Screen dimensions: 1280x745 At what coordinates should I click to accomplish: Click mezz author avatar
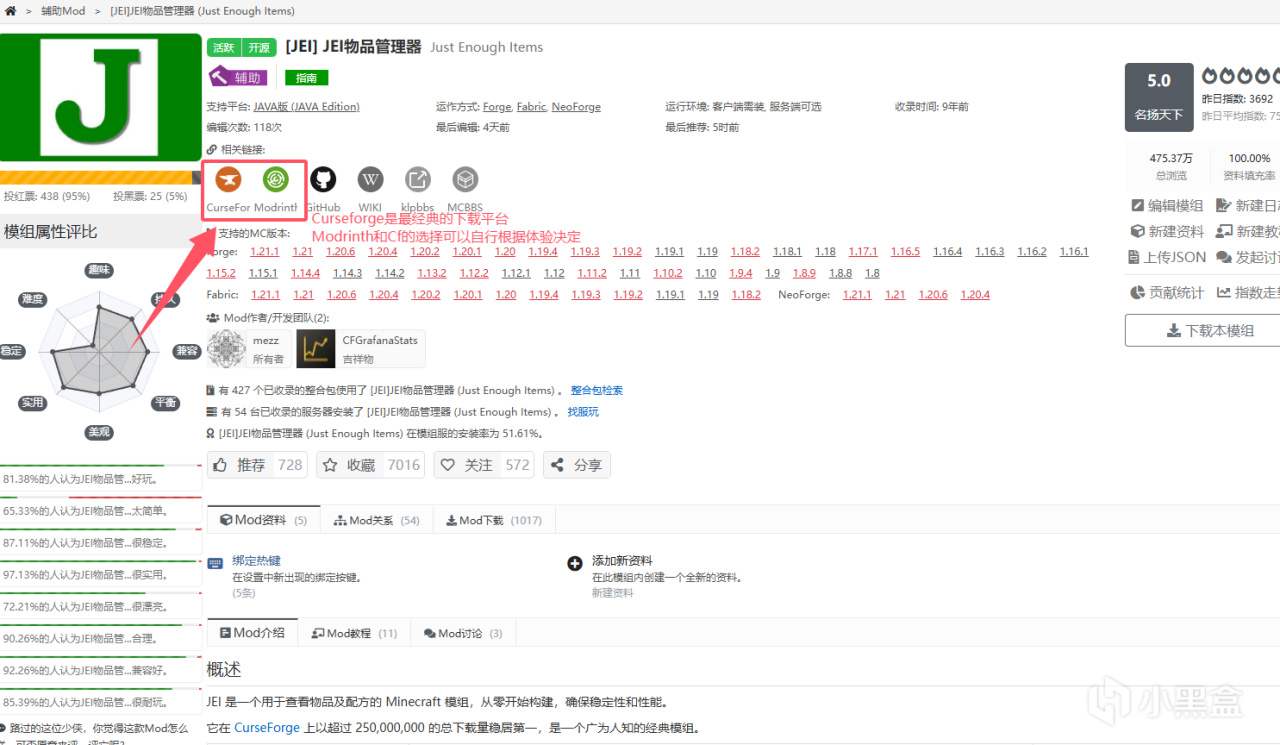[x=227, y=349]
